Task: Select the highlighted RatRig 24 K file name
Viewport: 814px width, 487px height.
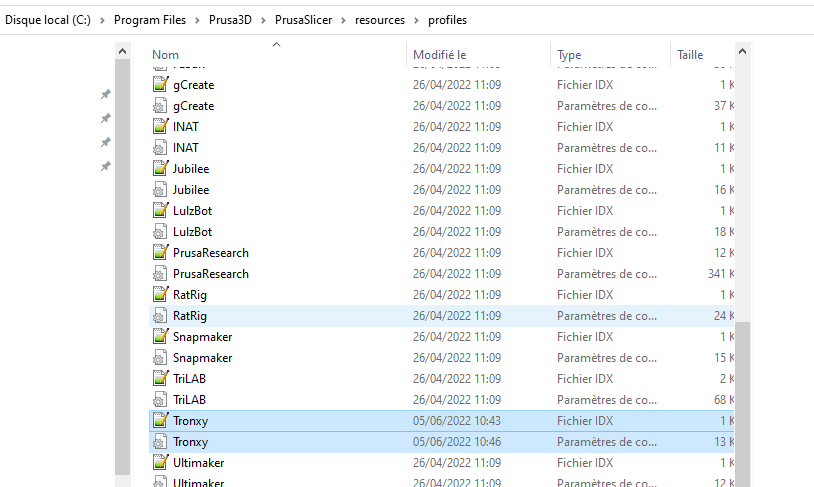Action: [190, 316]
